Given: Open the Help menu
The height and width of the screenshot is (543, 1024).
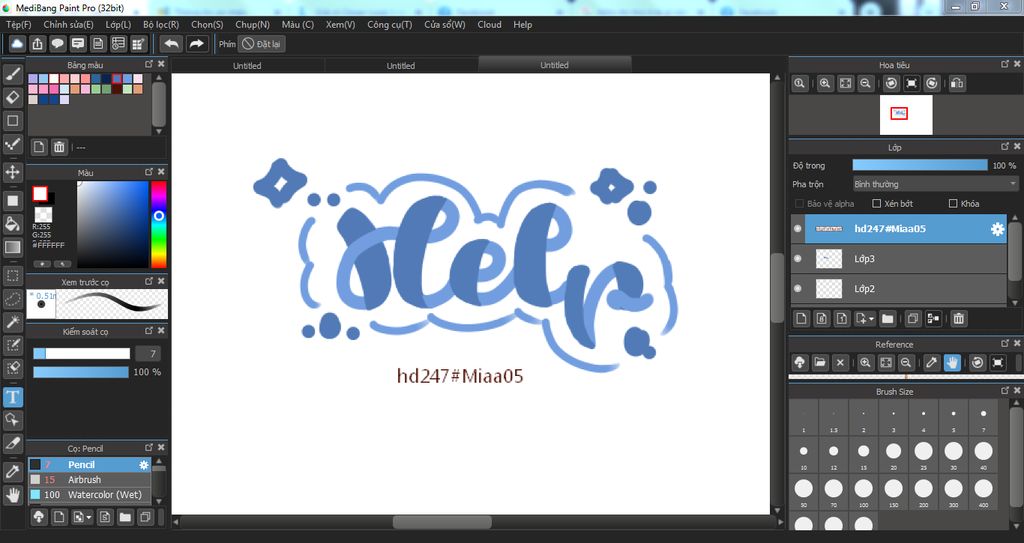Looking at the screenshot, I should tap(522, 24).
